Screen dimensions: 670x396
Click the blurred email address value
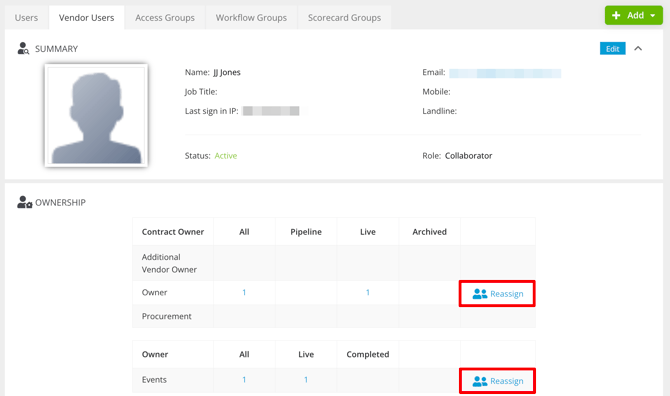(505, 73)
